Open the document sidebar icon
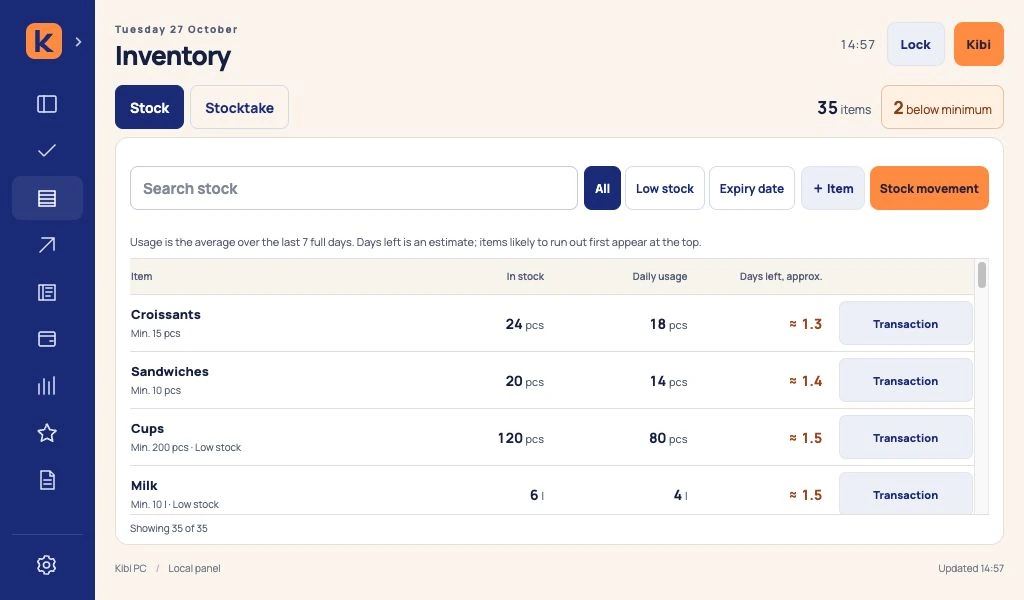1024x600 pixels. pos(47,480)
